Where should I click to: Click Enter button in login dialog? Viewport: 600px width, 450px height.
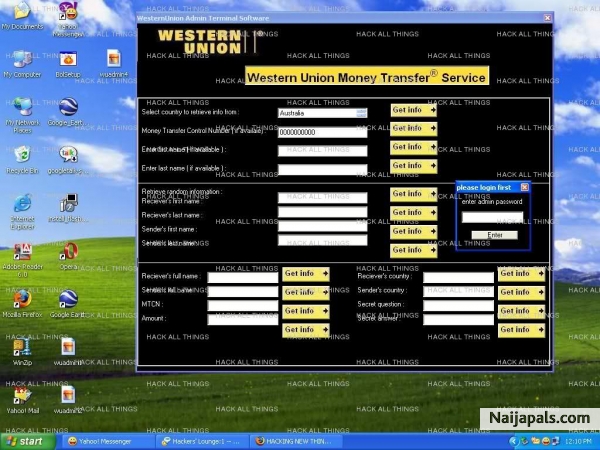[x=494, y=235]
